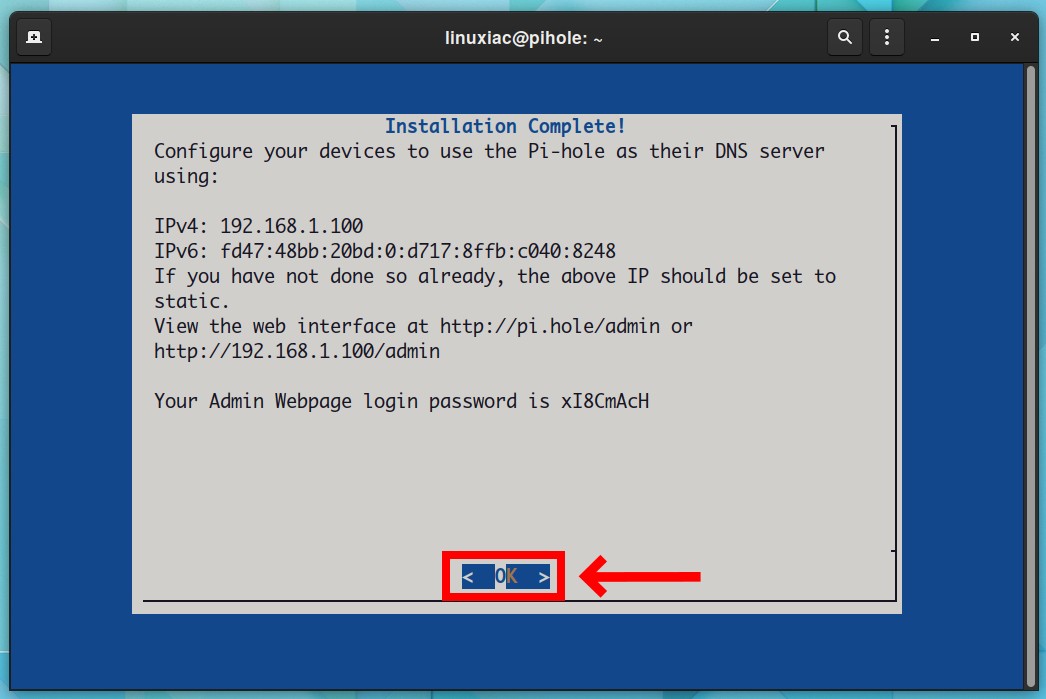
Task: Click the 'Installation Complete!' title
Action: point(505,126)
